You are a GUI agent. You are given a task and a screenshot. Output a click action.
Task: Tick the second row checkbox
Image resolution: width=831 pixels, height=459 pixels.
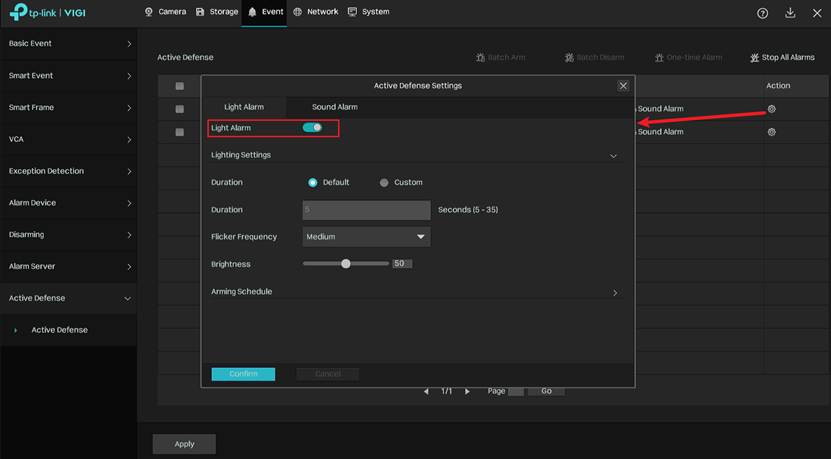pyautogui.click(x=180, y=132)
